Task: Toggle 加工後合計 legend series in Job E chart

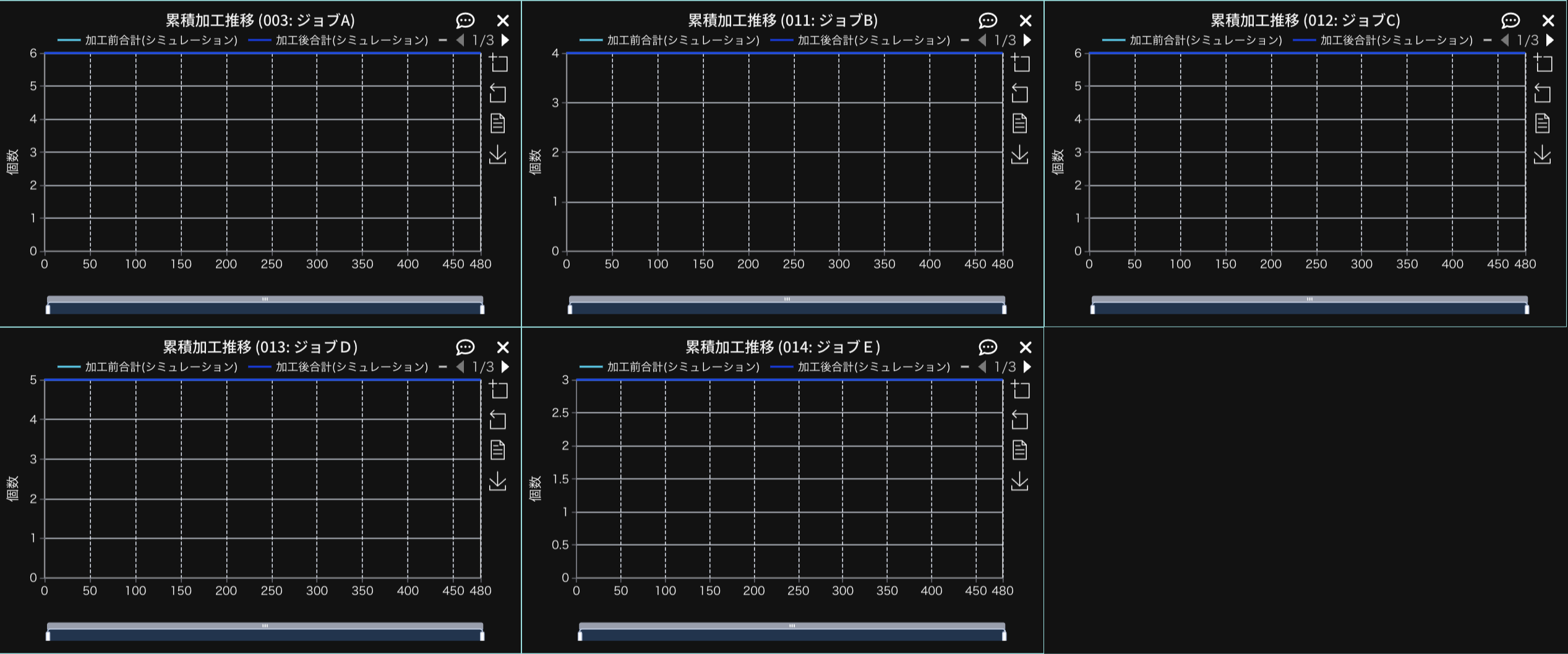Action: tap(861, 367)
